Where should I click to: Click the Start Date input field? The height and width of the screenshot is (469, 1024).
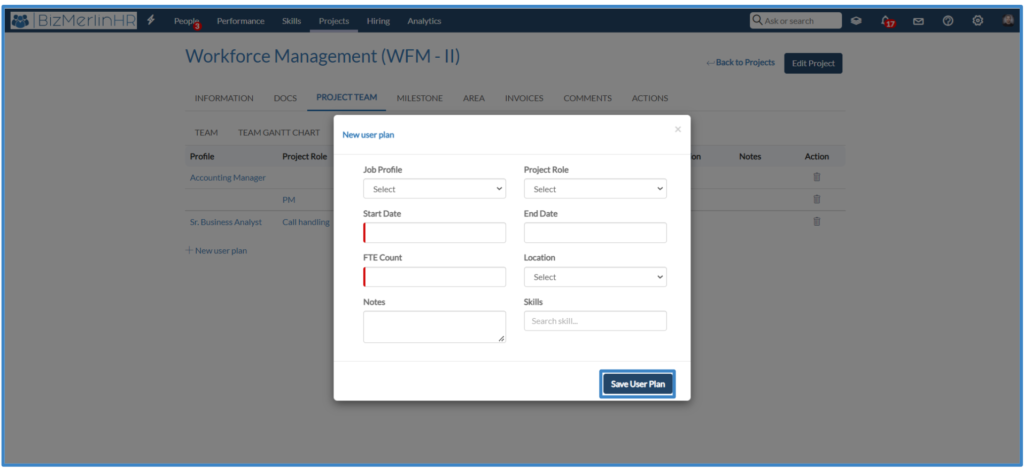[x=434, y=233]
